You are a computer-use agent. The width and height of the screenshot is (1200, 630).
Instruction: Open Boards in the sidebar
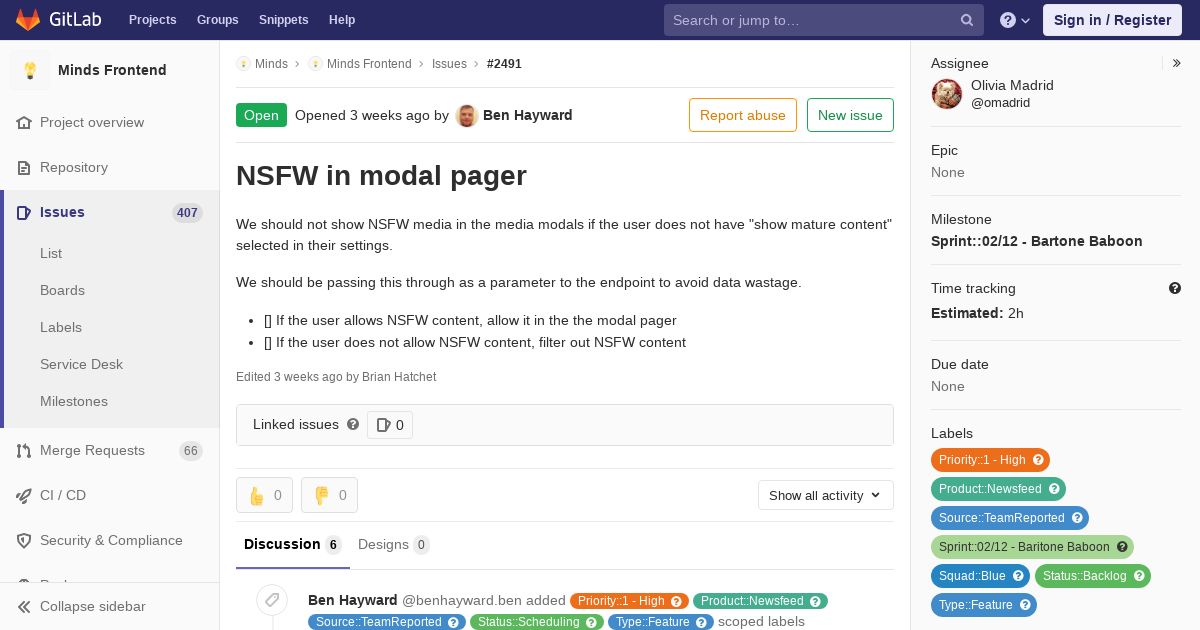click(62, 290)
